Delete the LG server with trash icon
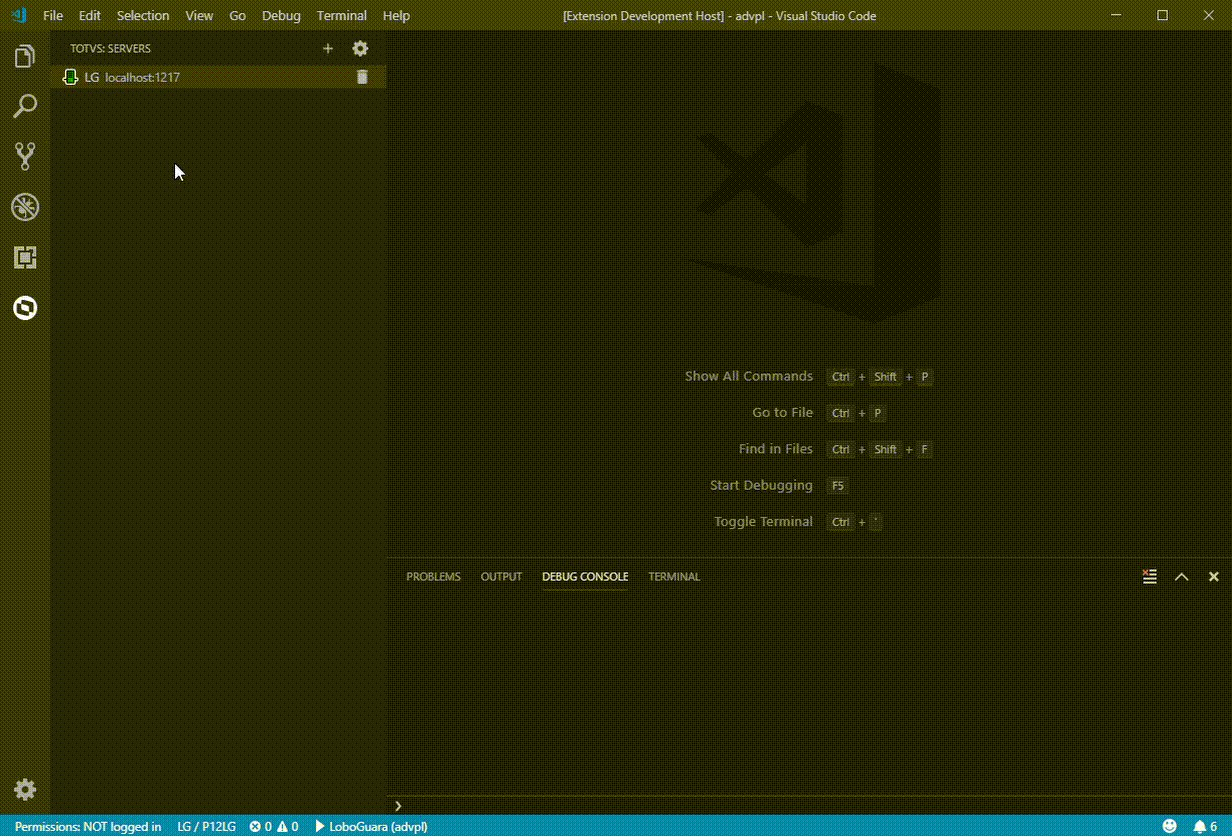 pyautogui.click(x=362, y=77)
